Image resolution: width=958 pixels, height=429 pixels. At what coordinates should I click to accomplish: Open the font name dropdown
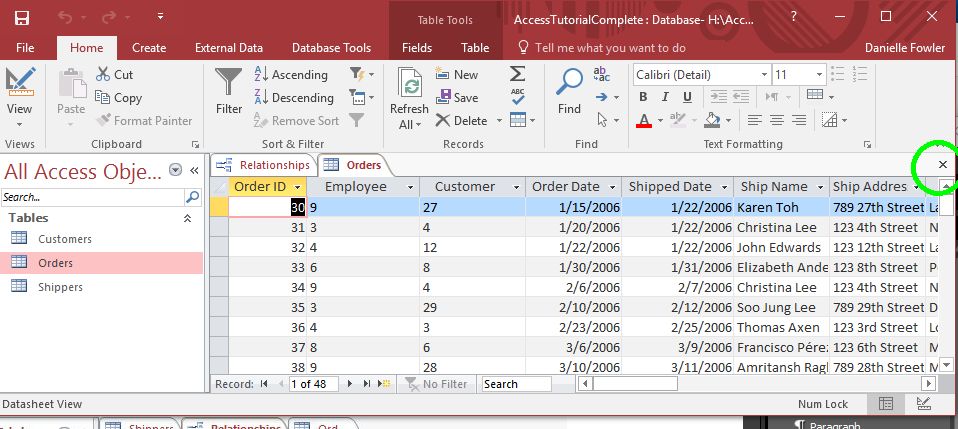tap(763, 75)
